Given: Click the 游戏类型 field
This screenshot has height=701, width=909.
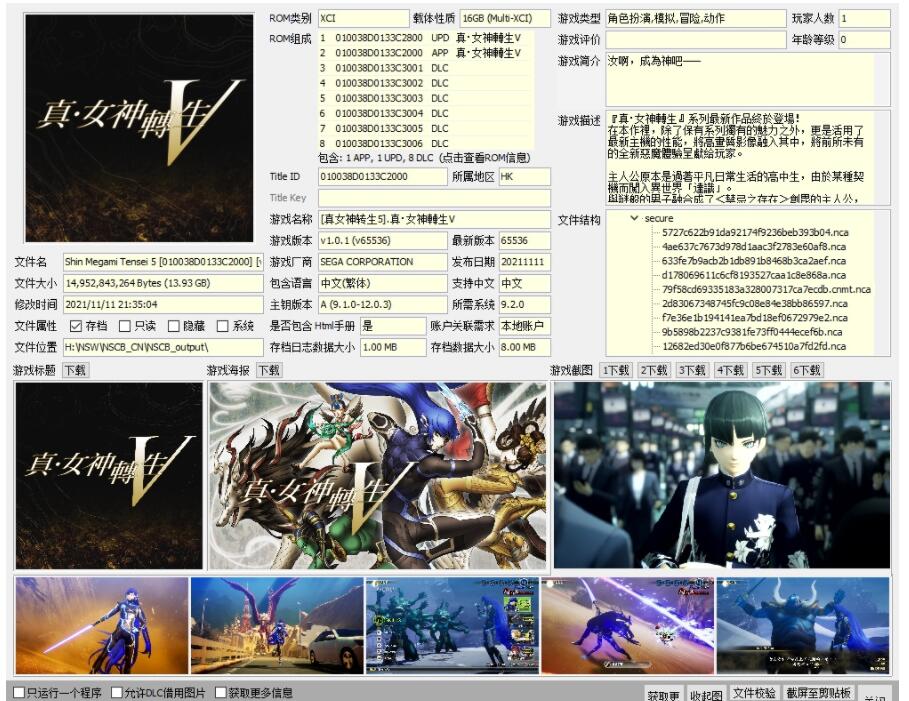Looking at the screenshot, I should (x=696, y=19).
